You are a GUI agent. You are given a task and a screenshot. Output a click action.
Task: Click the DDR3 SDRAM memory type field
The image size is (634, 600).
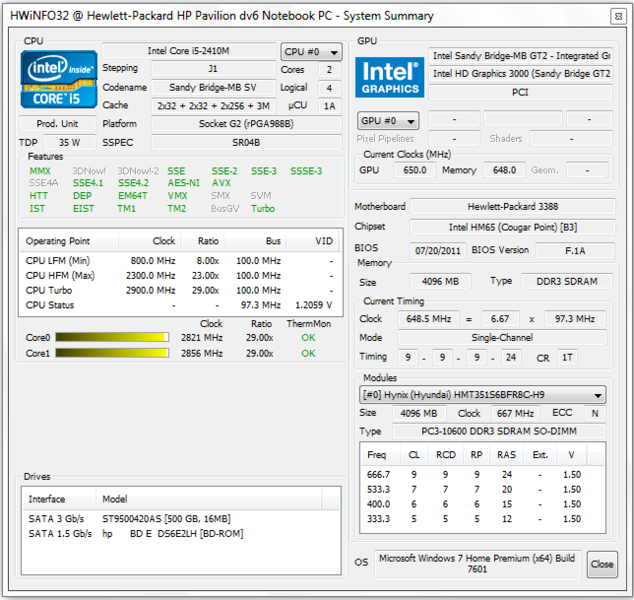[567, 281]
